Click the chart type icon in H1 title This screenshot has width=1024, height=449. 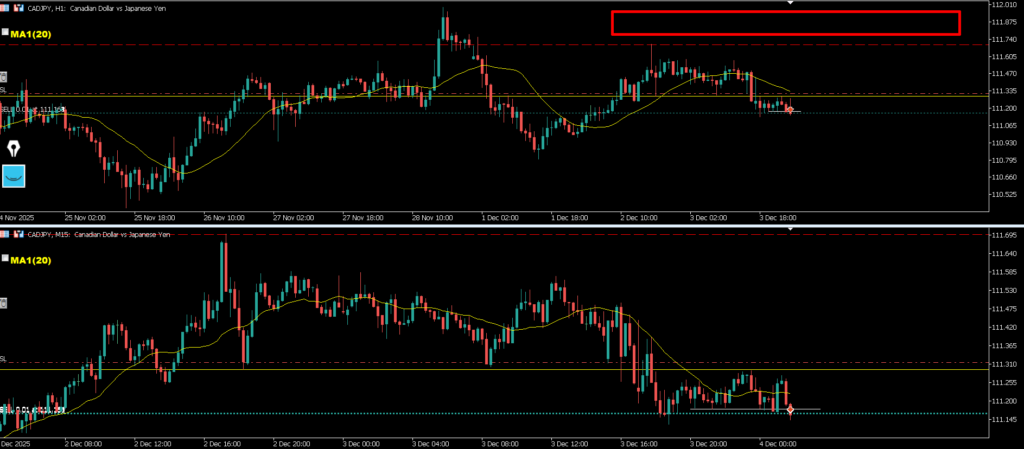coord(19,7)
